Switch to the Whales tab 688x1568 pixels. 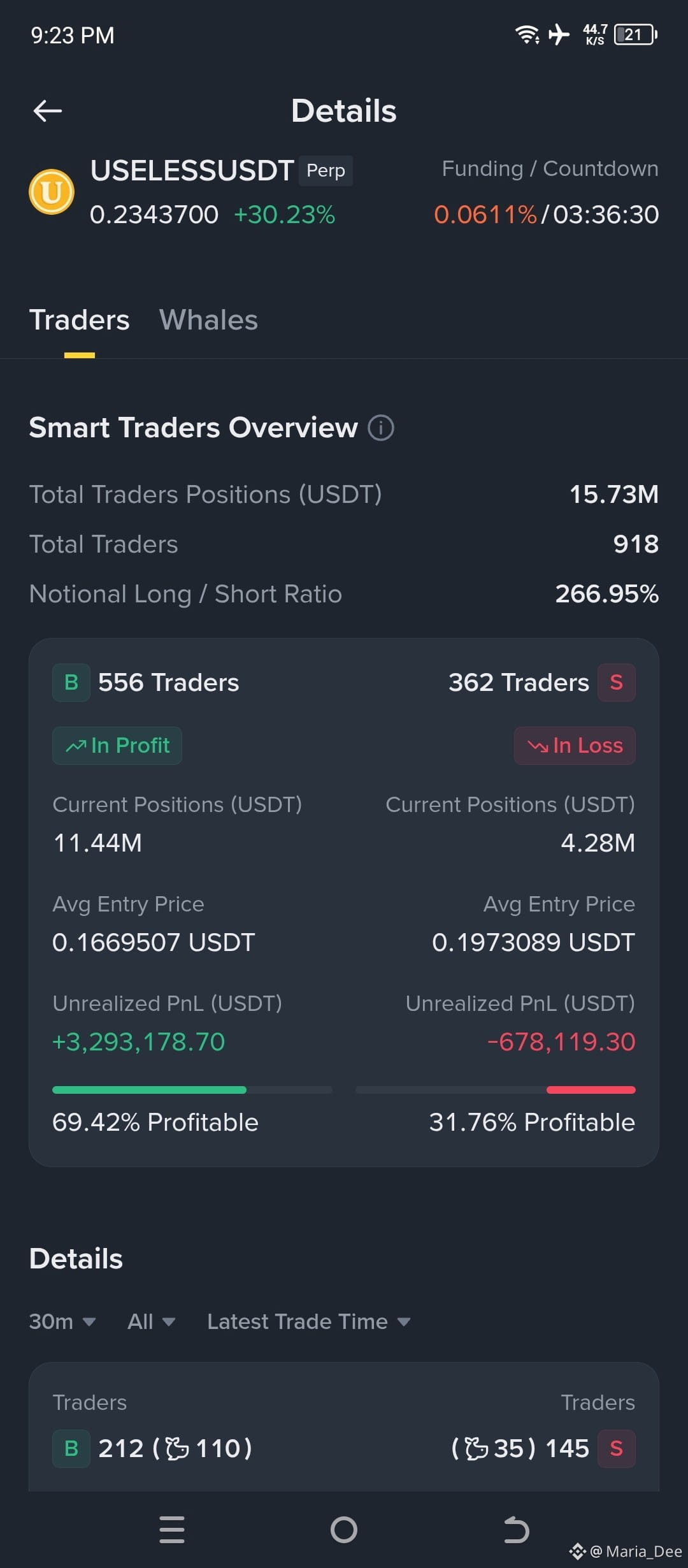pyautogui.click(x=208, y=320)
